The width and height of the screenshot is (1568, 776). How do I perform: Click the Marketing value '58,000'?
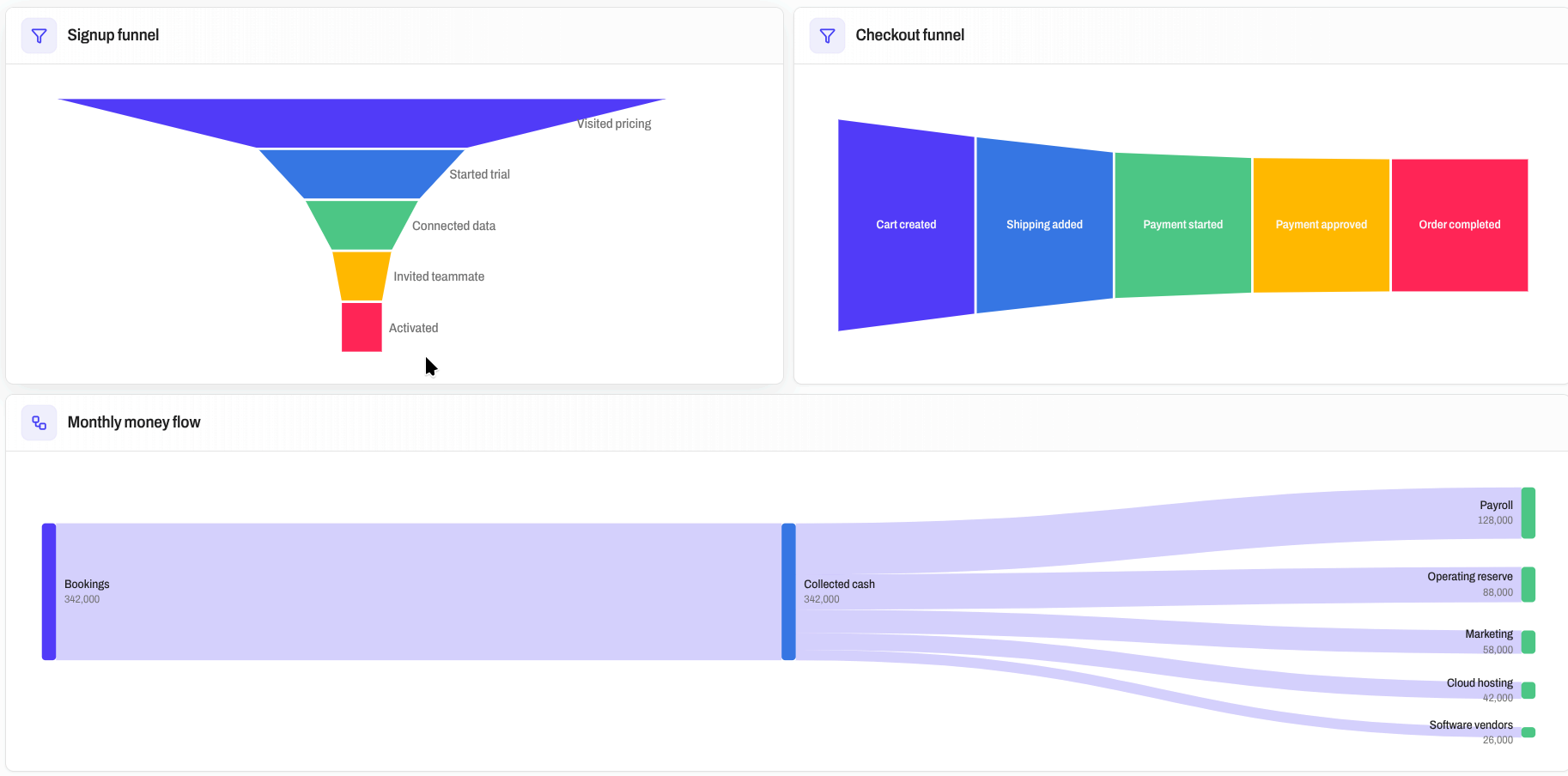1498,650
